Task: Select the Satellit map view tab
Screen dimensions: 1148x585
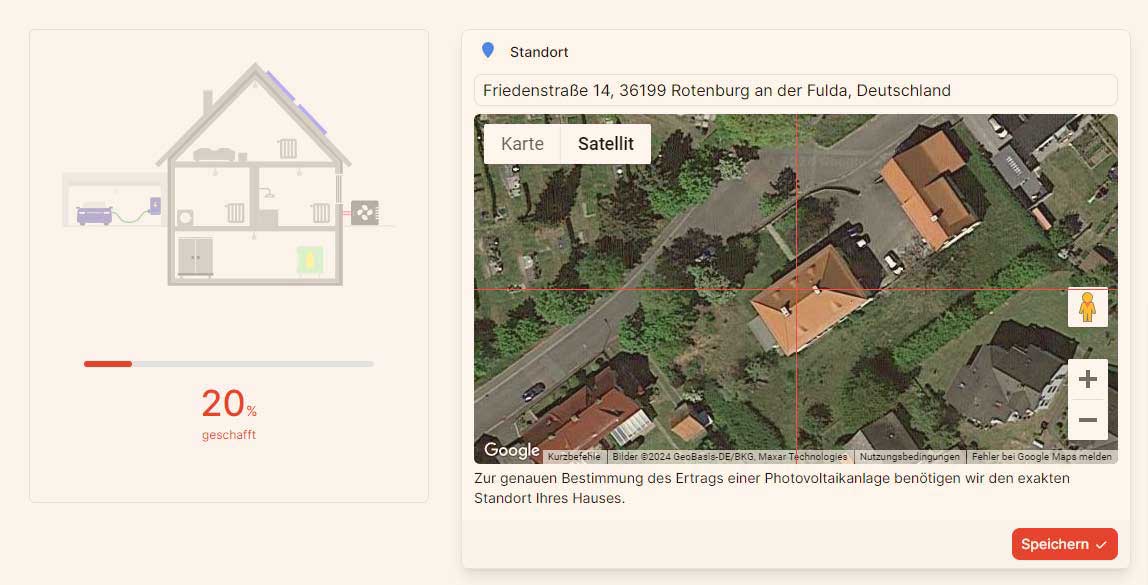Action: (606, 144)
